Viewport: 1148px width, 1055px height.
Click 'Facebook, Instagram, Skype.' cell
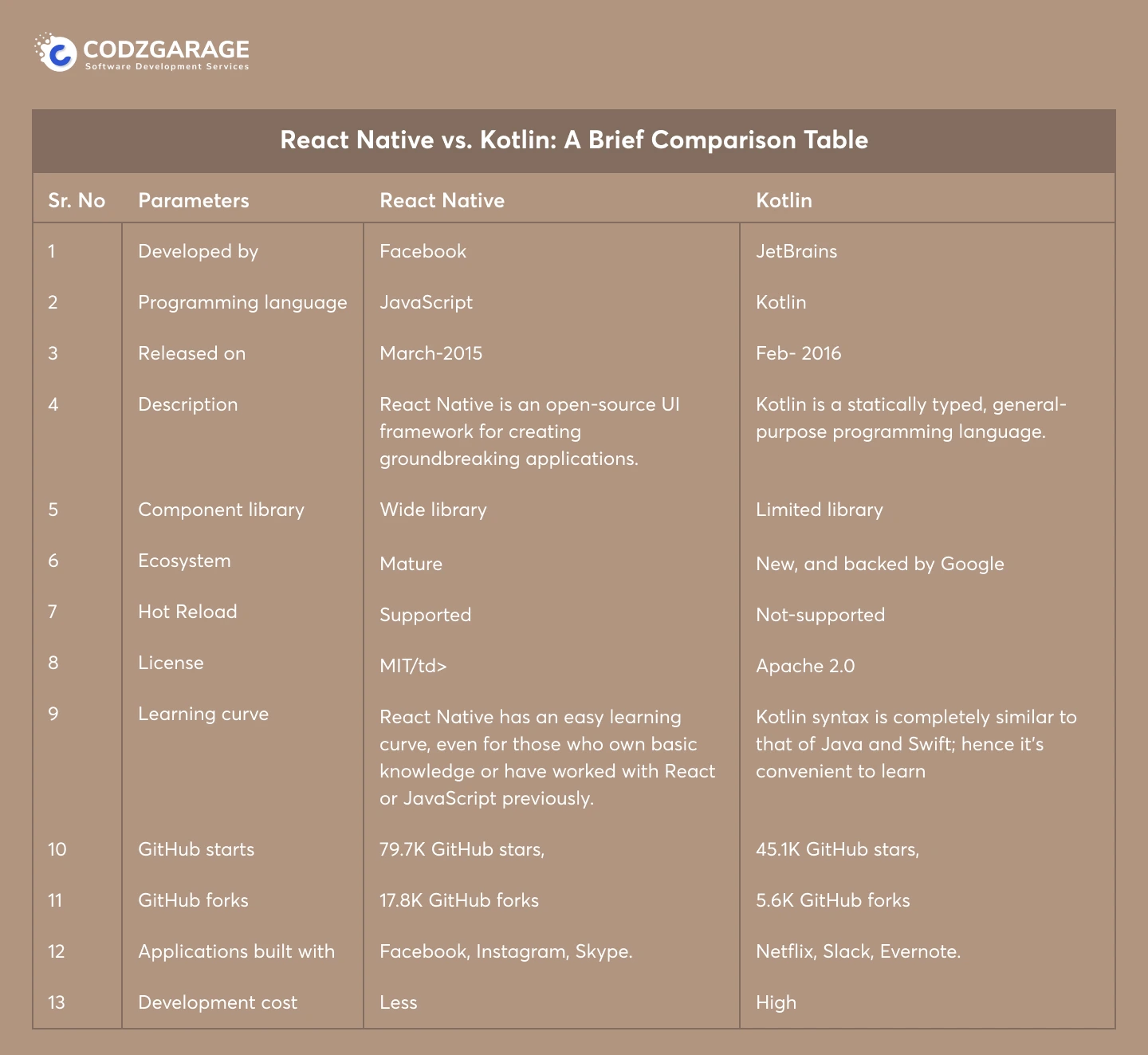click(506, 951)
